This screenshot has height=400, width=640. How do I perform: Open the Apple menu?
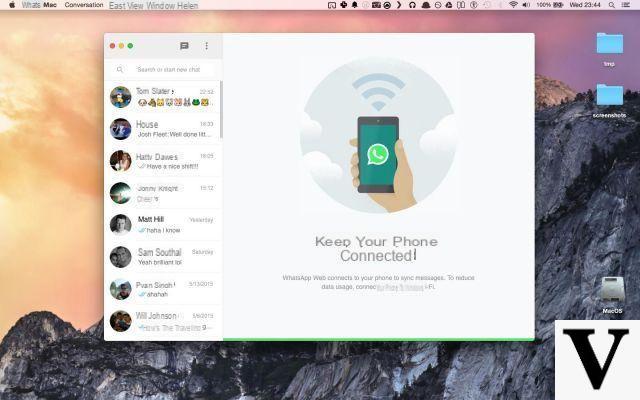tap(12, 5)
